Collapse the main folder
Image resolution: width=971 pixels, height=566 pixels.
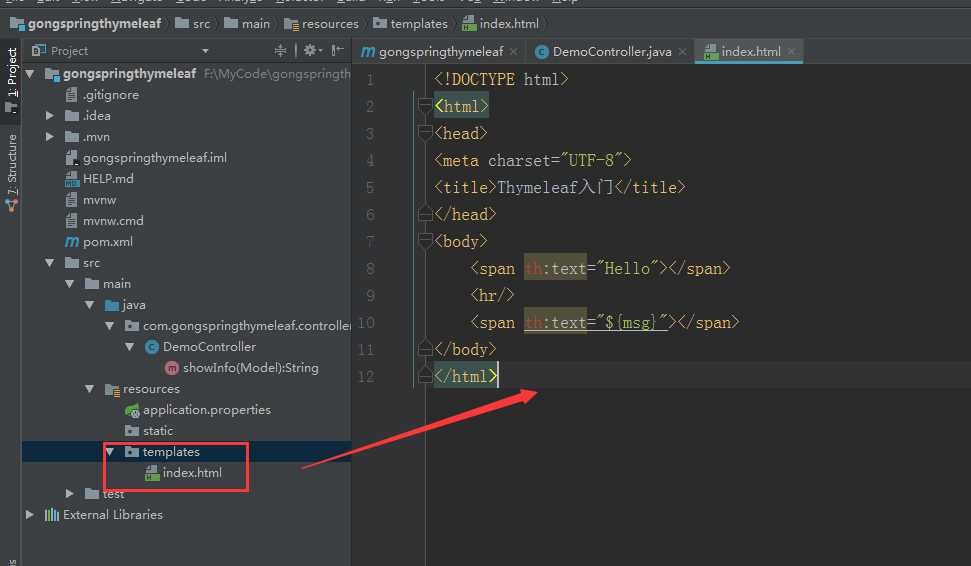point(69,284)
